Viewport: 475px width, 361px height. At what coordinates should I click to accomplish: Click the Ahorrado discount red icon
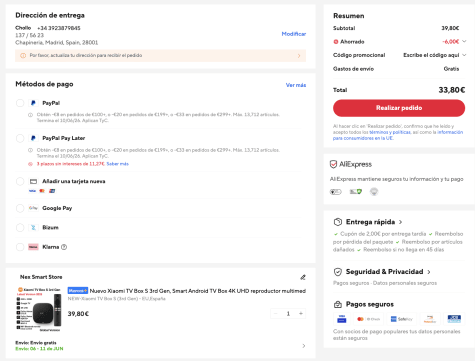336,42
